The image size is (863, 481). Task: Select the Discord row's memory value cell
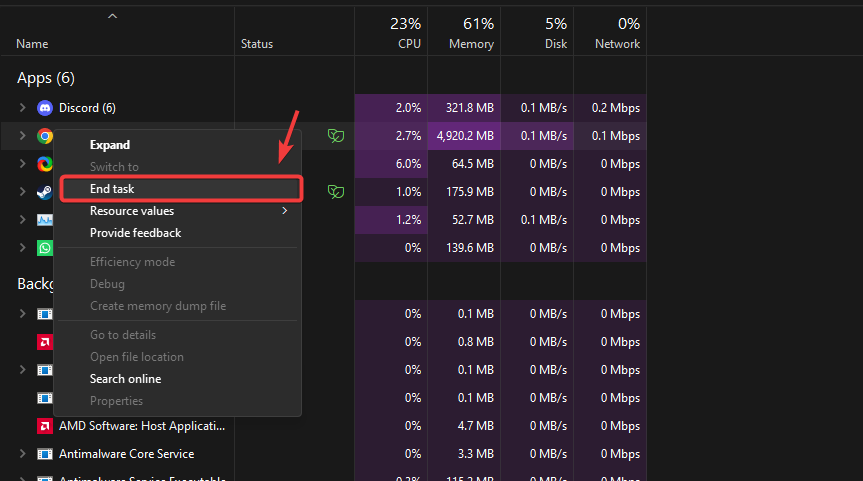tap(464, 108)
